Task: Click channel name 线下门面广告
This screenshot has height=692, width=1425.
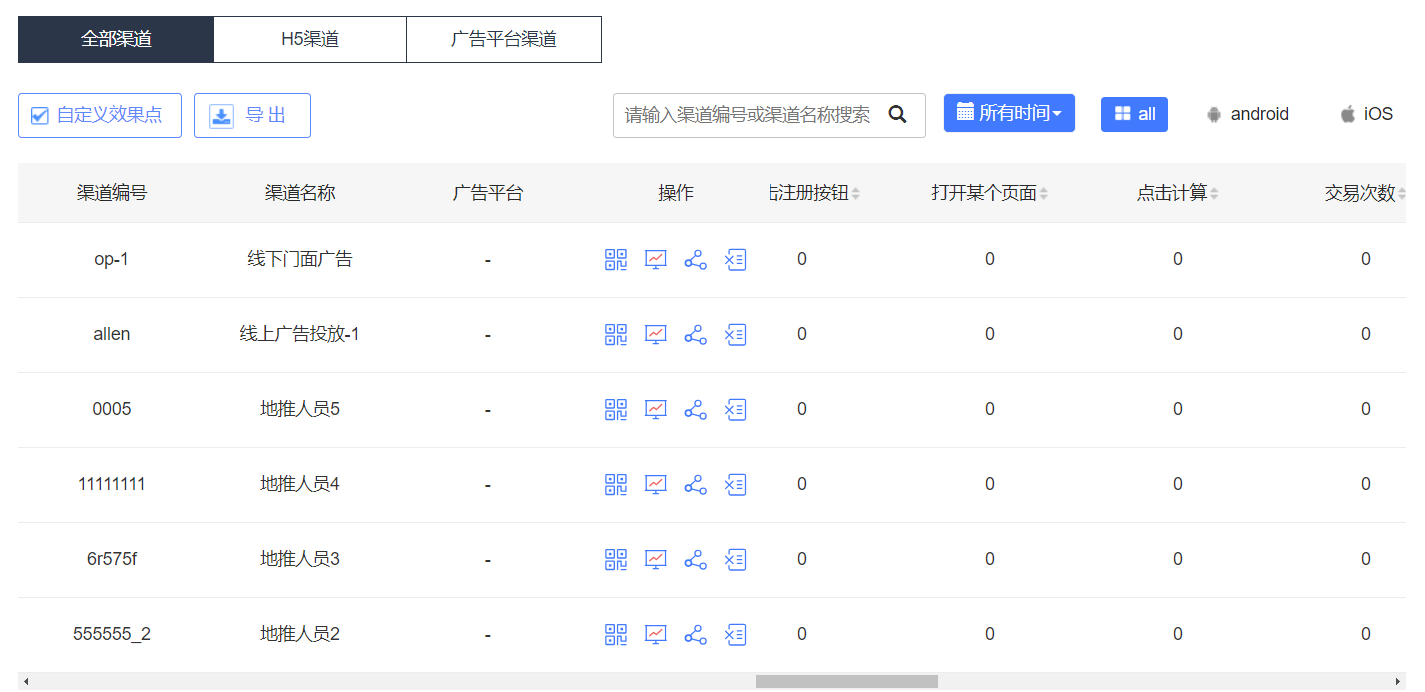Action: pyautogui.click(x=300, y=259)
